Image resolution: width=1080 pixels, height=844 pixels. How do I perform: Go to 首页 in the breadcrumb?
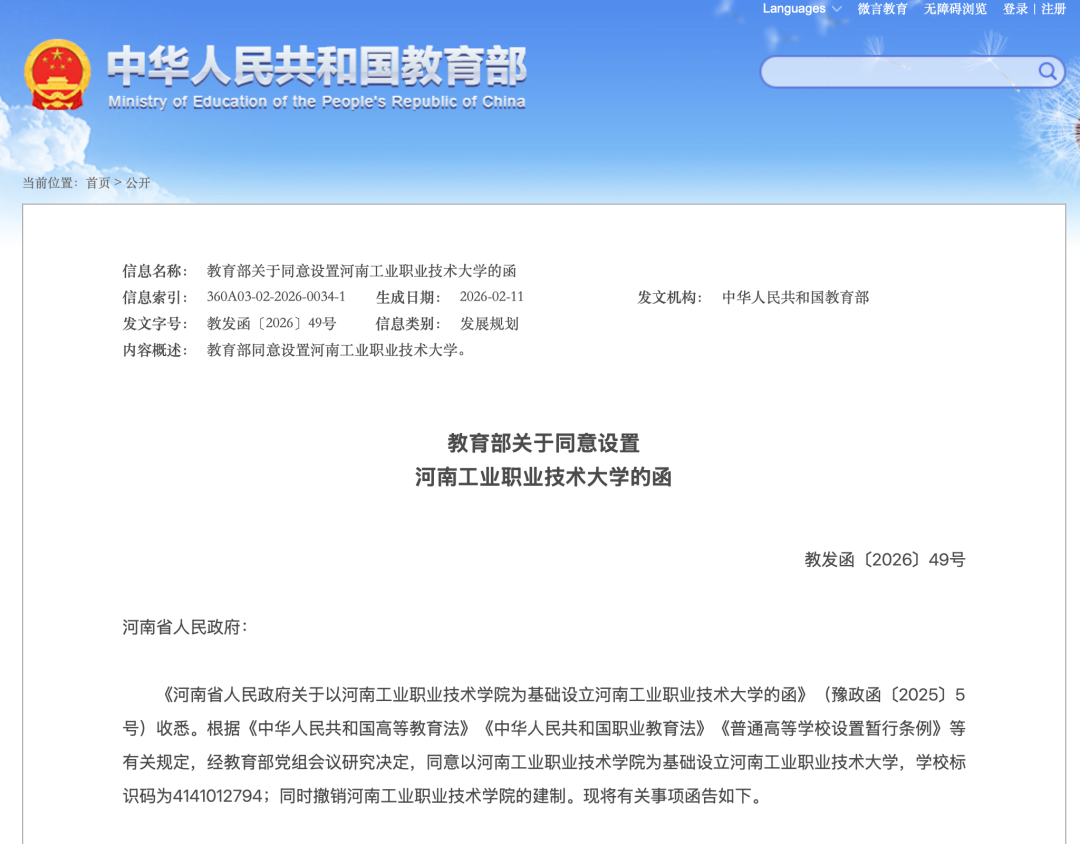point(98,183)
